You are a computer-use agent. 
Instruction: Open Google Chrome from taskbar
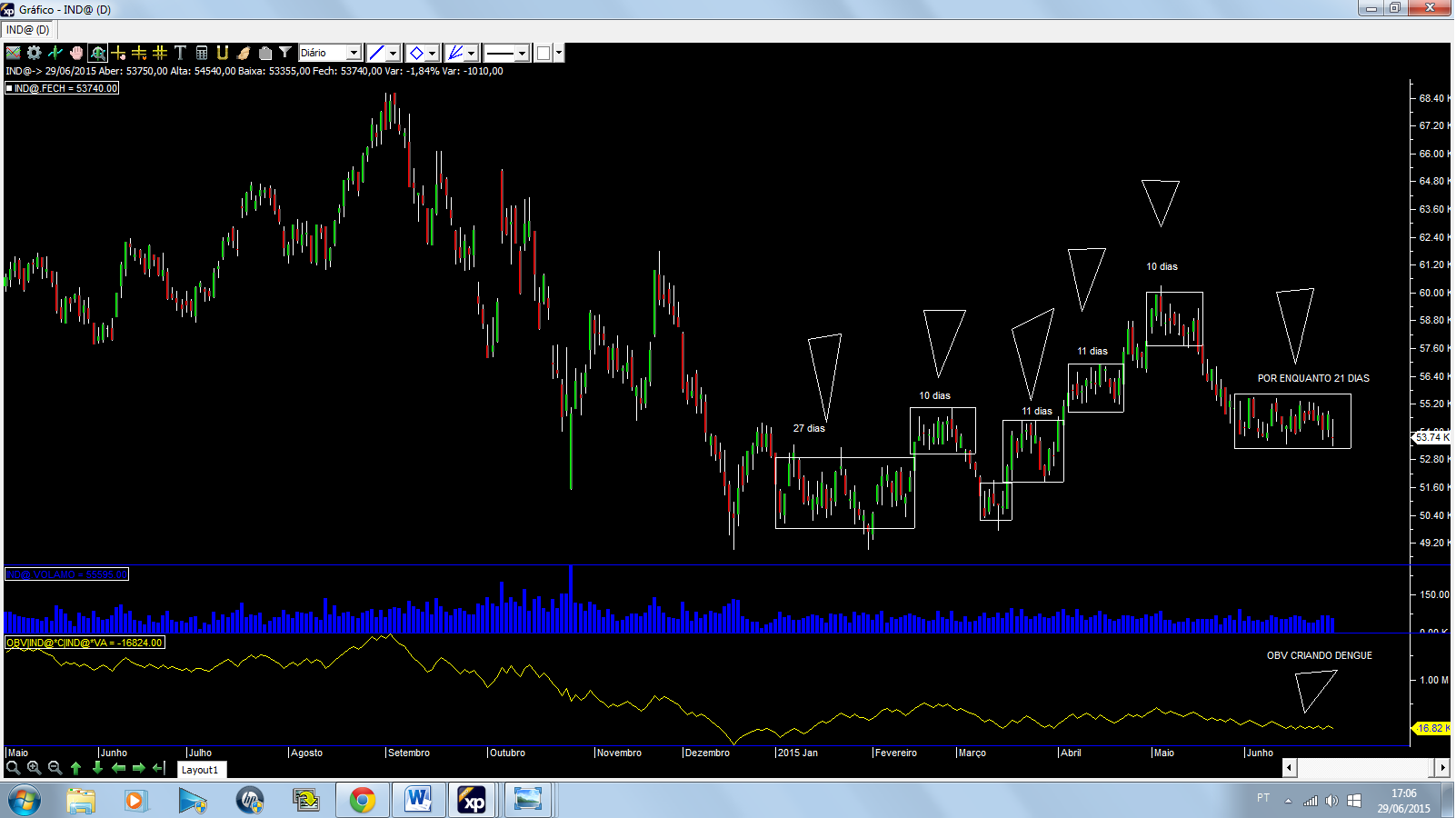tap(363, 801)
